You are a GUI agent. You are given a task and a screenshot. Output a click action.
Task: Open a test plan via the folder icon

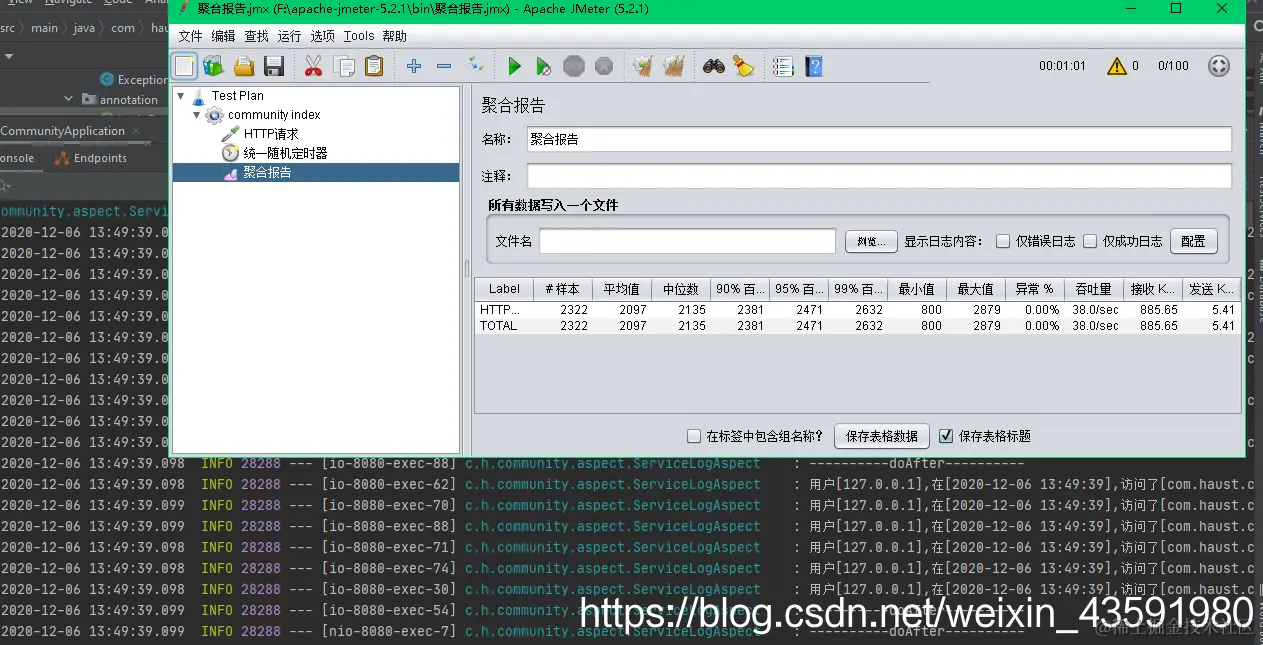[x=243, y=66]
